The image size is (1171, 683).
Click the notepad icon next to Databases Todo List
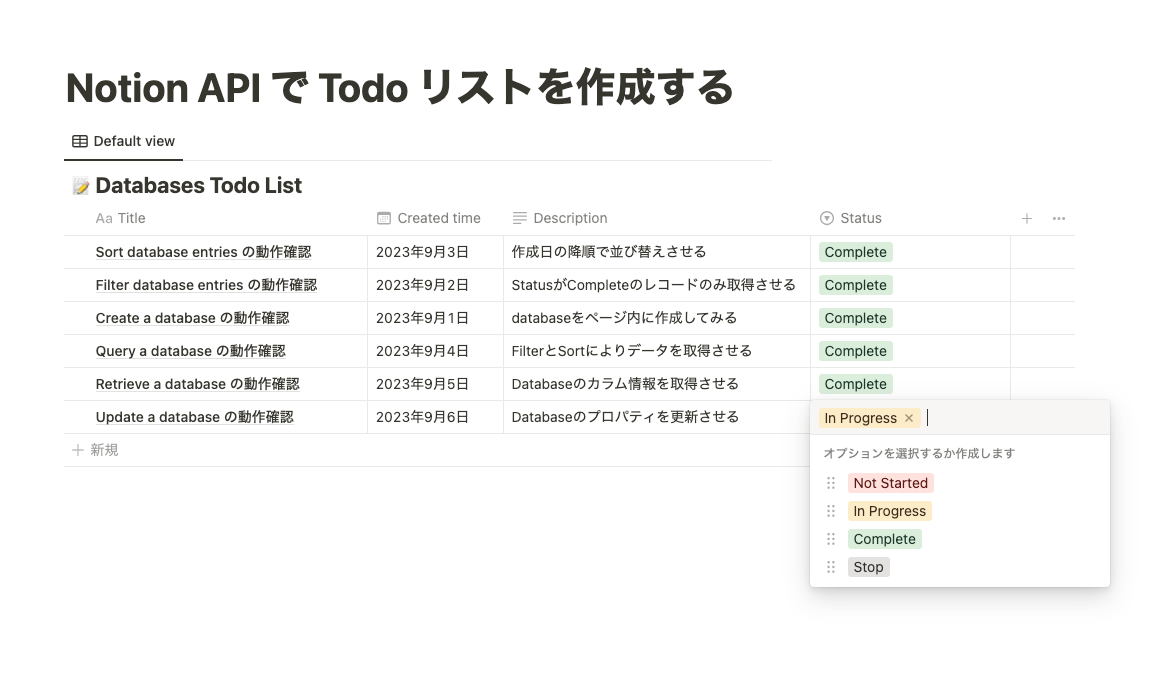(x=81, y=186)
